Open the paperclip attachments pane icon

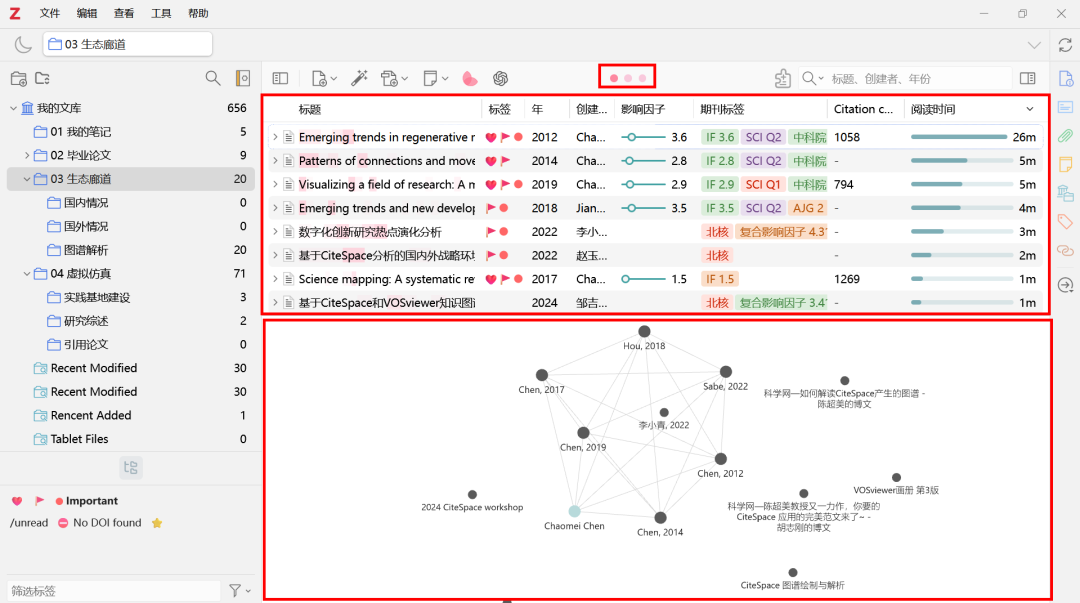tap(1065, 136)
